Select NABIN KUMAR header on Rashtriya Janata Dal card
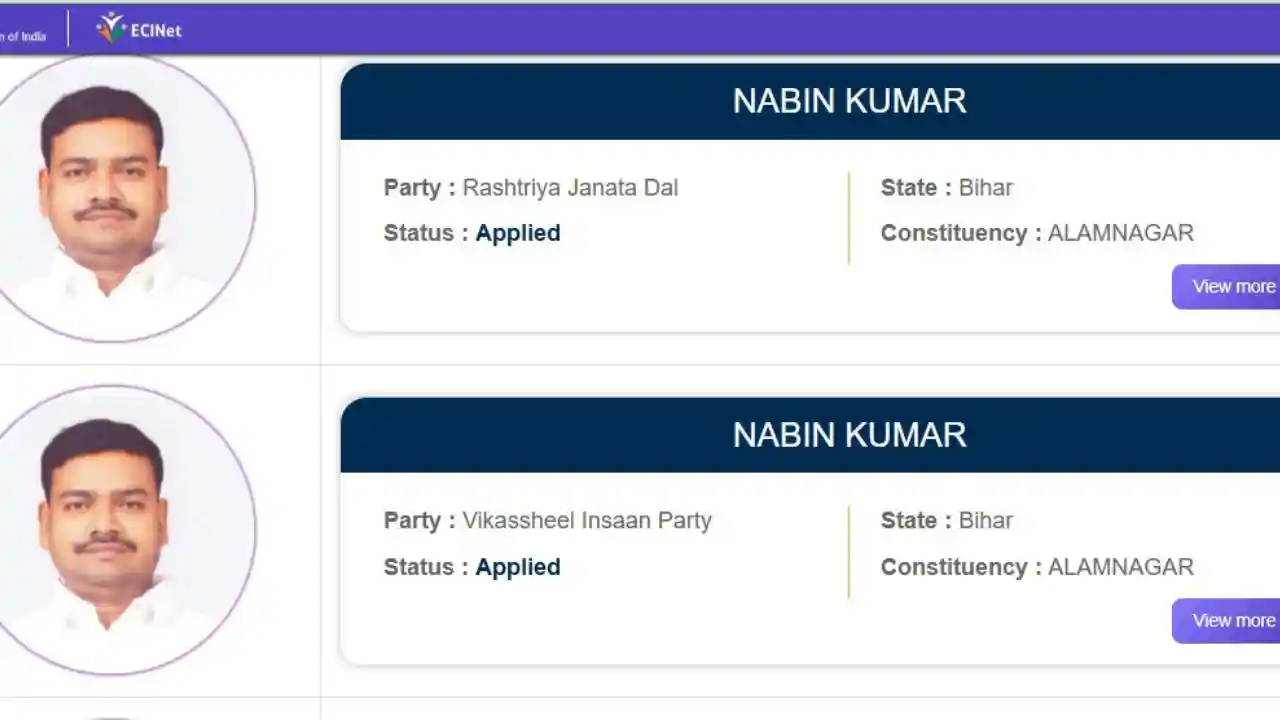Viewport: 1280px width, 720px height. pos(849,101)
